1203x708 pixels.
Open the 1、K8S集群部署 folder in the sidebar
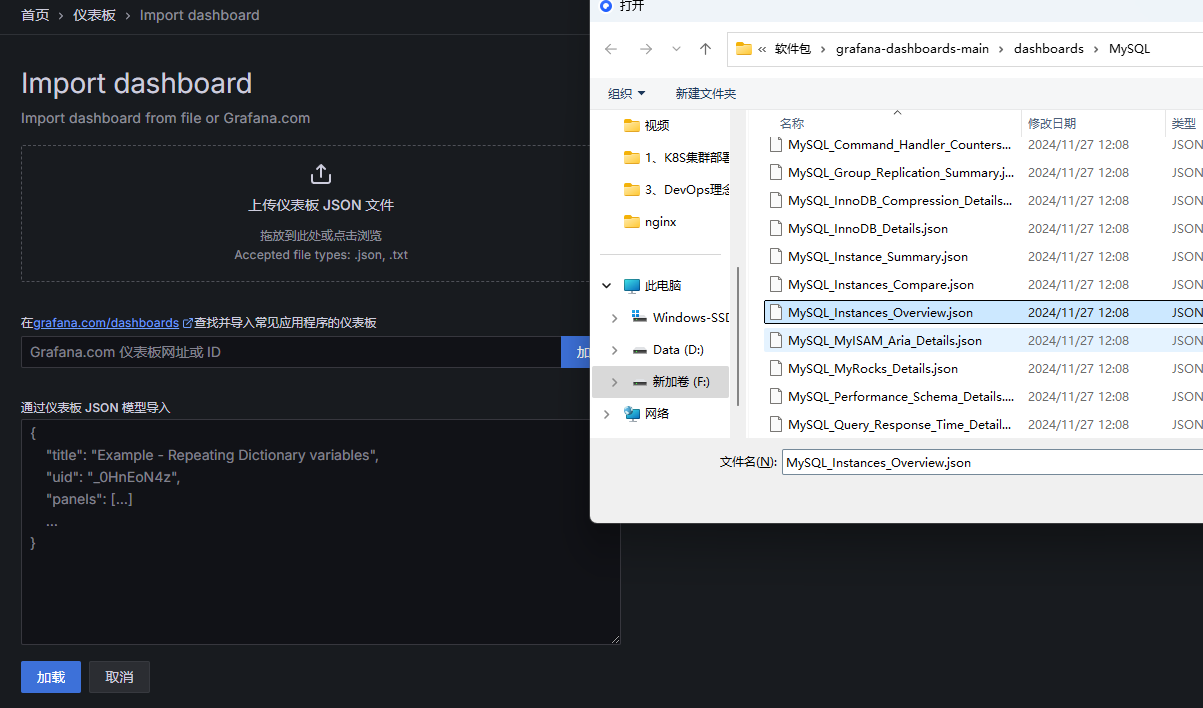(x=676, y=157)
